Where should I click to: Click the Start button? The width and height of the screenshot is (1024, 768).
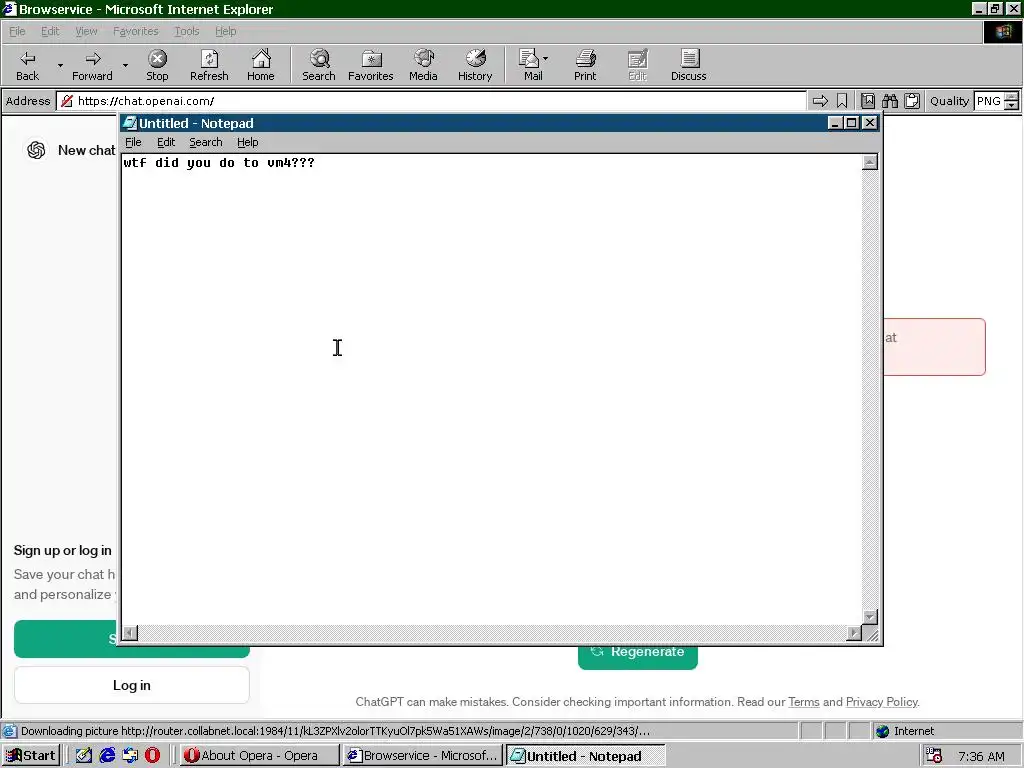[x=30, y=756]
